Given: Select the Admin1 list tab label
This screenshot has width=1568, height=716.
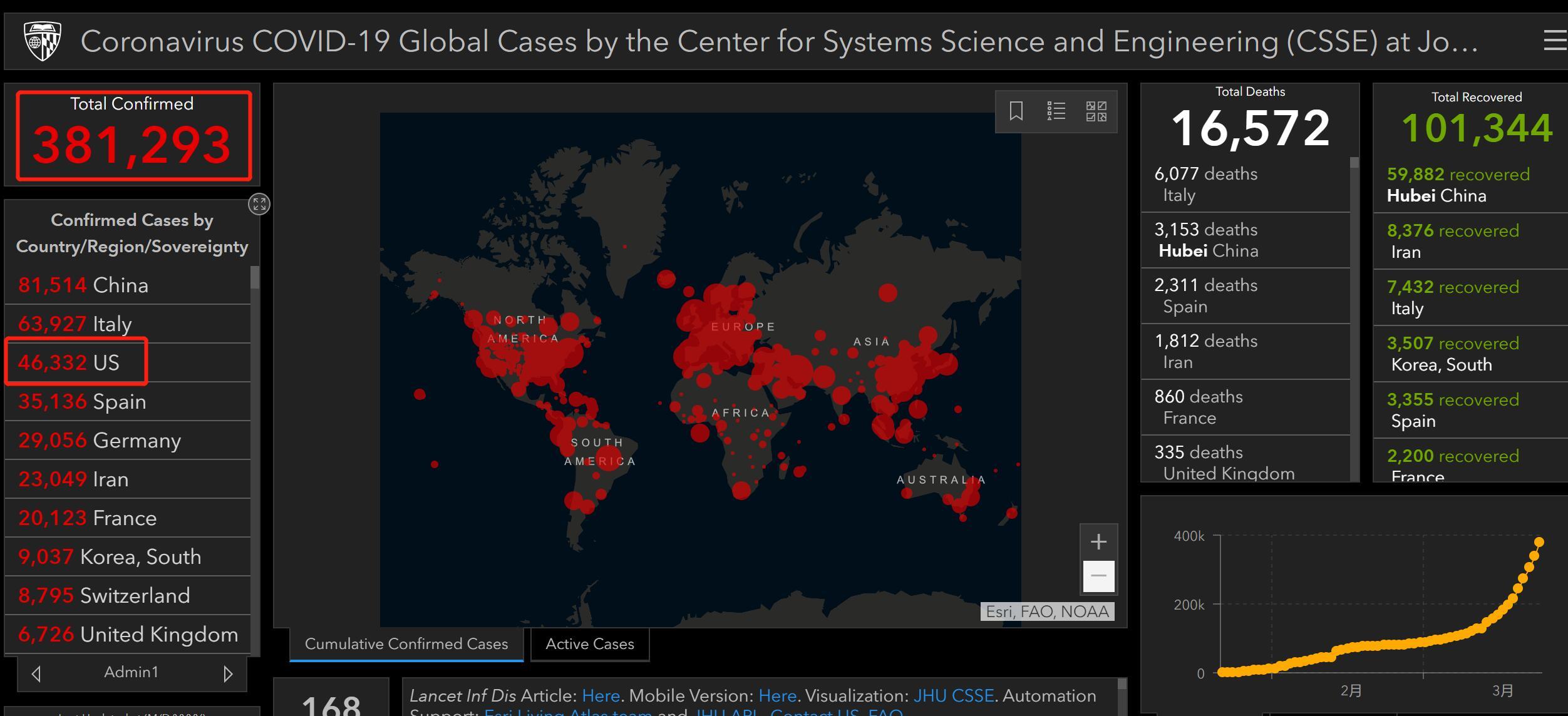Looking at the screenshot, I should coord(132,672).
